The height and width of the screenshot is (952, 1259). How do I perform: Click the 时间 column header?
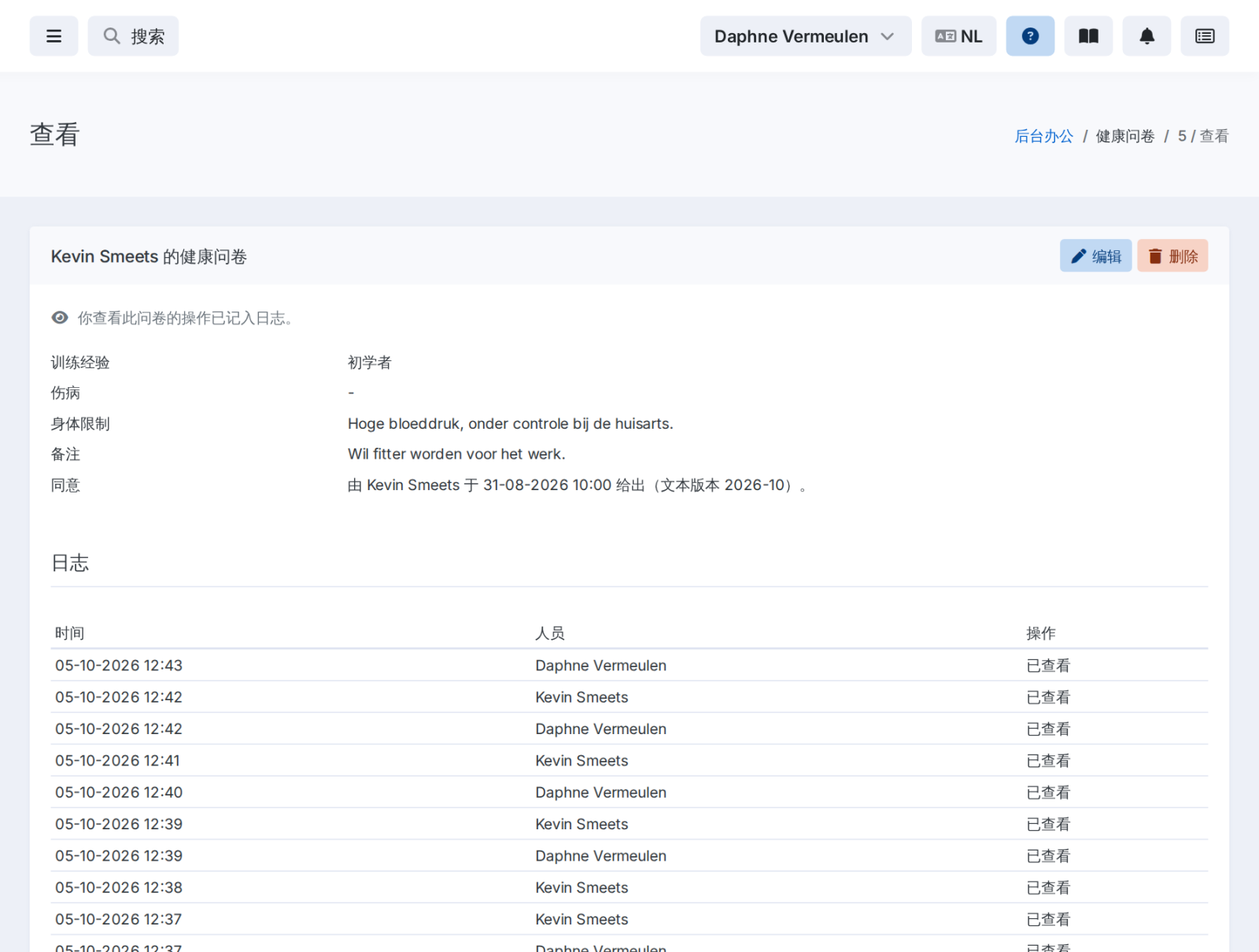click(x=70, y=633)
